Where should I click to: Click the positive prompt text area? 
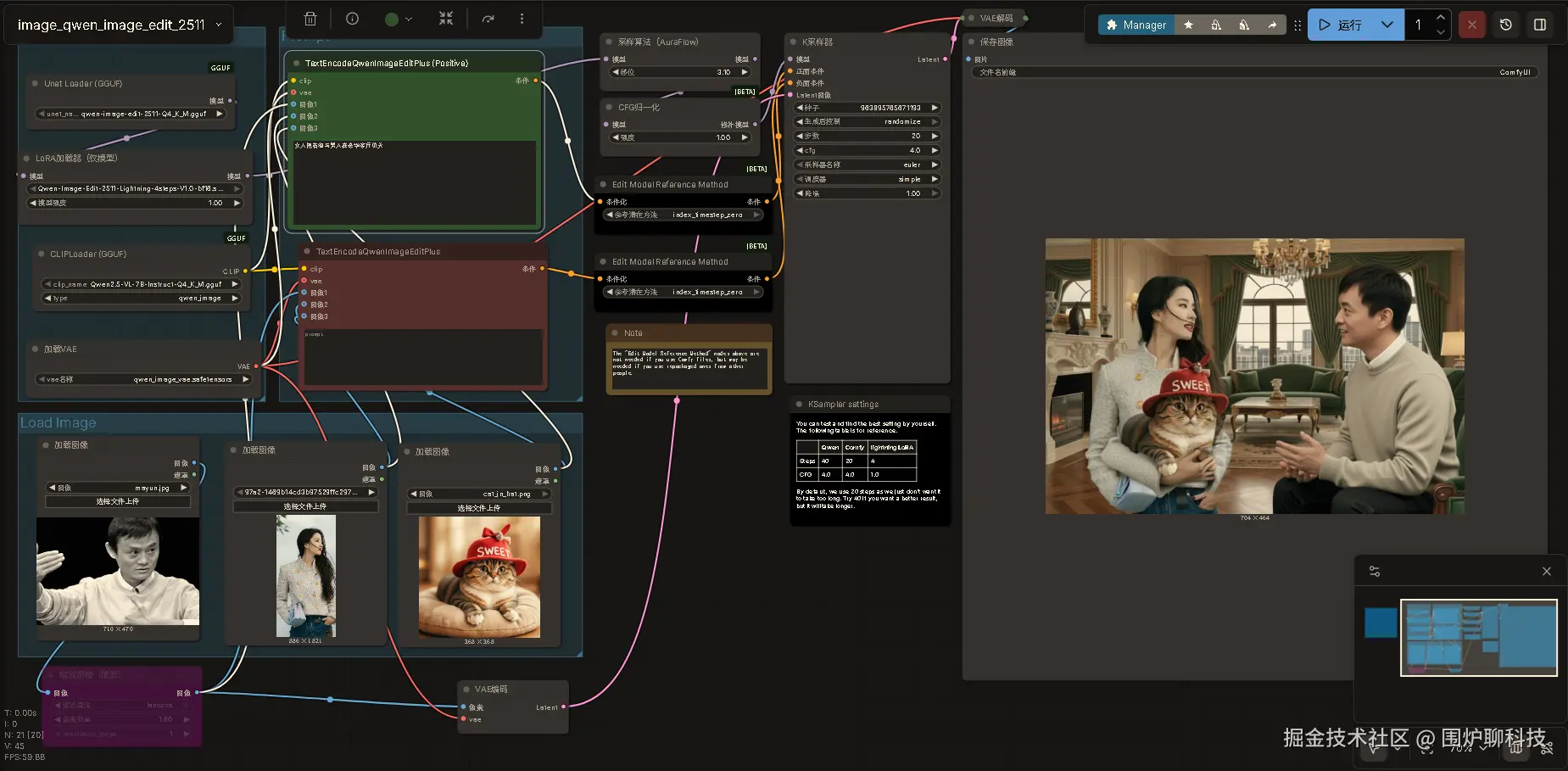415,182
